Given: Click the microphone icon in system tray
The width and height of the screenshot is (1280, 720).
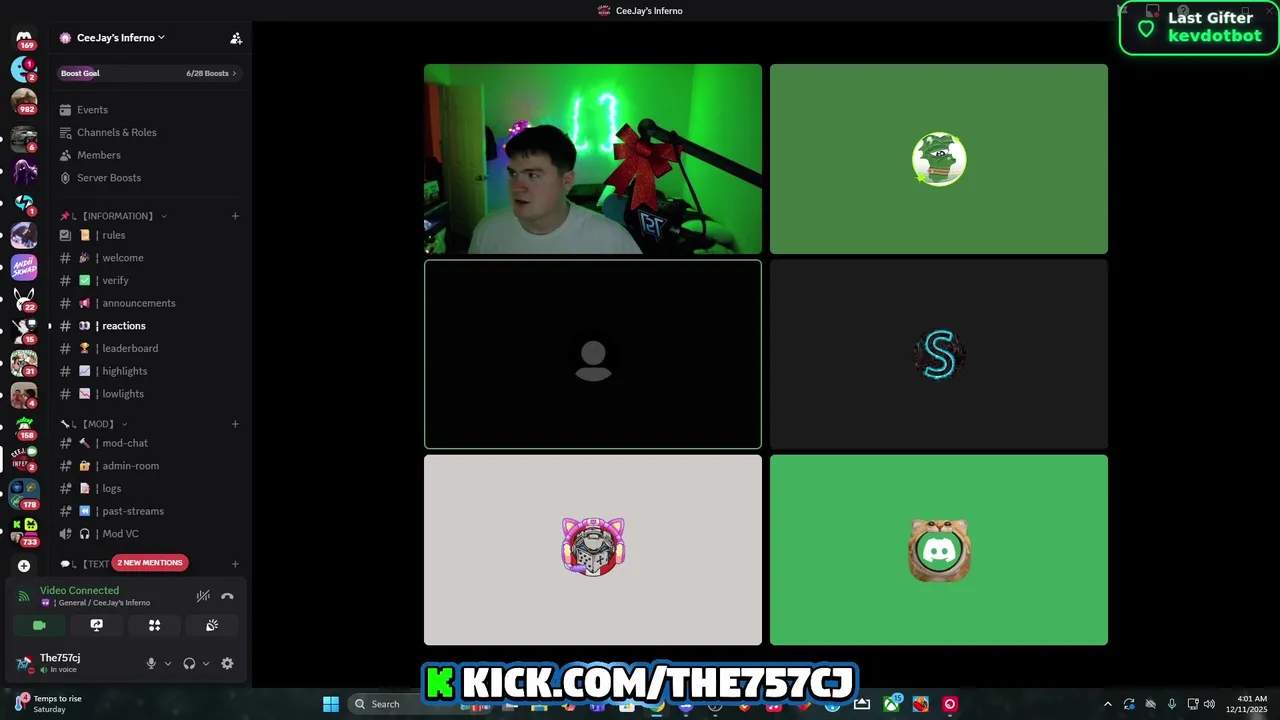Looking at the screenshot, I should (1172, 704).
